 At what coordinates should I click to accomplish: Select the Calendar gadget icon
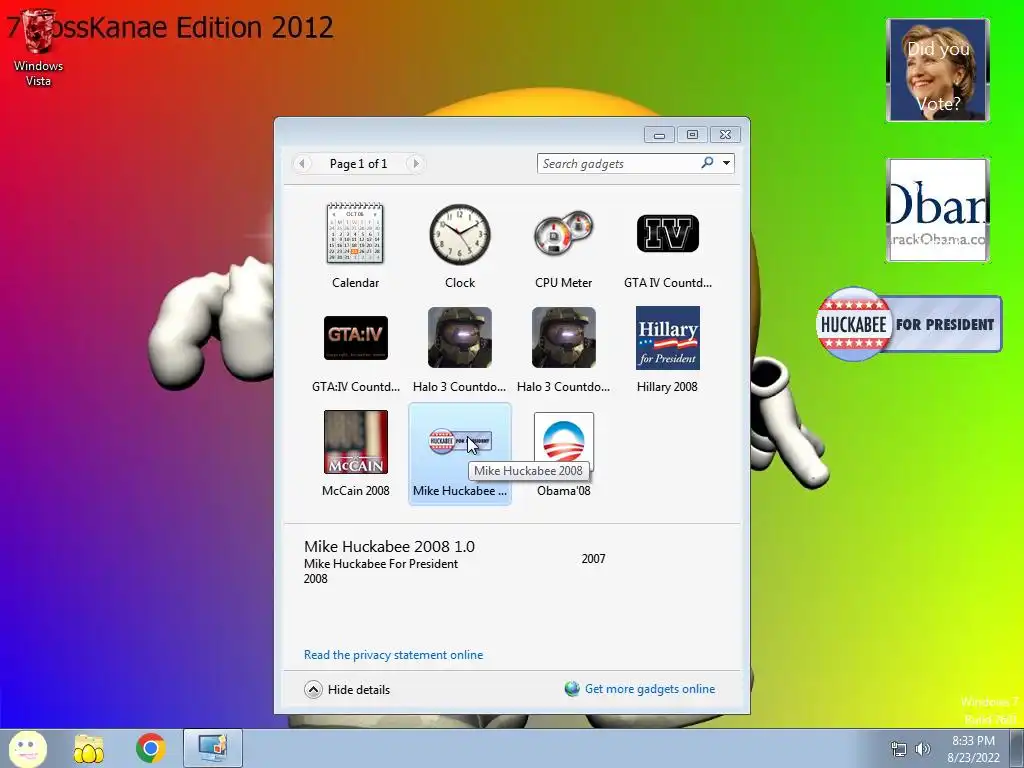point(355,233)
